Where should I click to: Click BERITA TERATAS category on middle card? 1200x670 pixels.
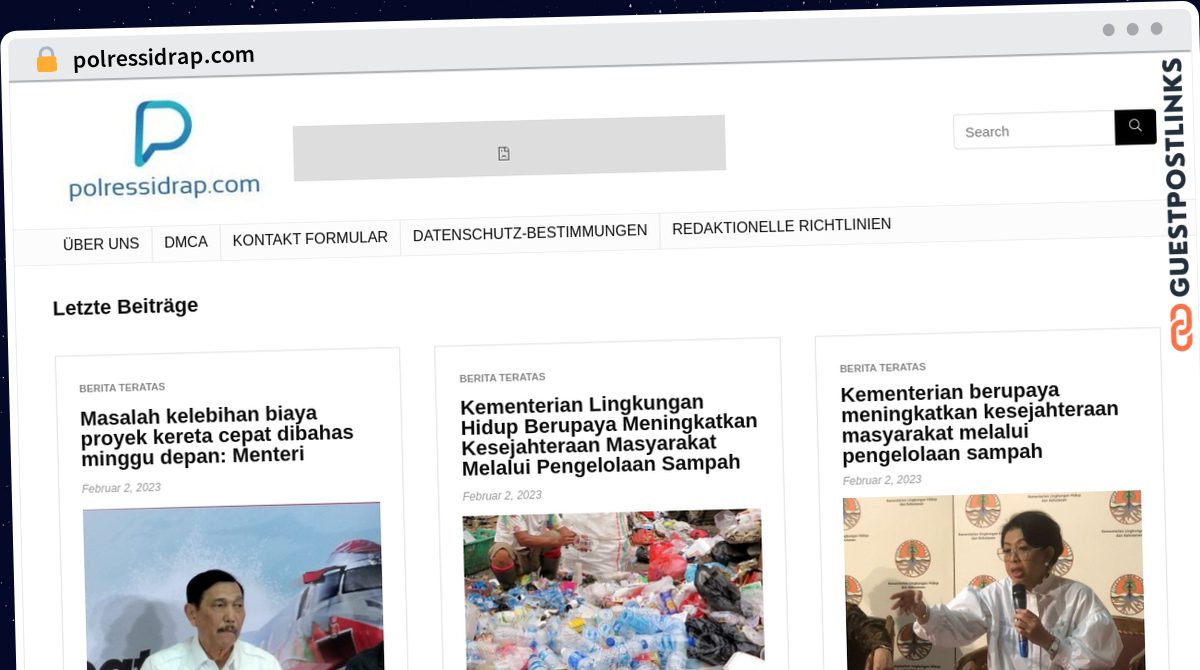click(502, 378)
